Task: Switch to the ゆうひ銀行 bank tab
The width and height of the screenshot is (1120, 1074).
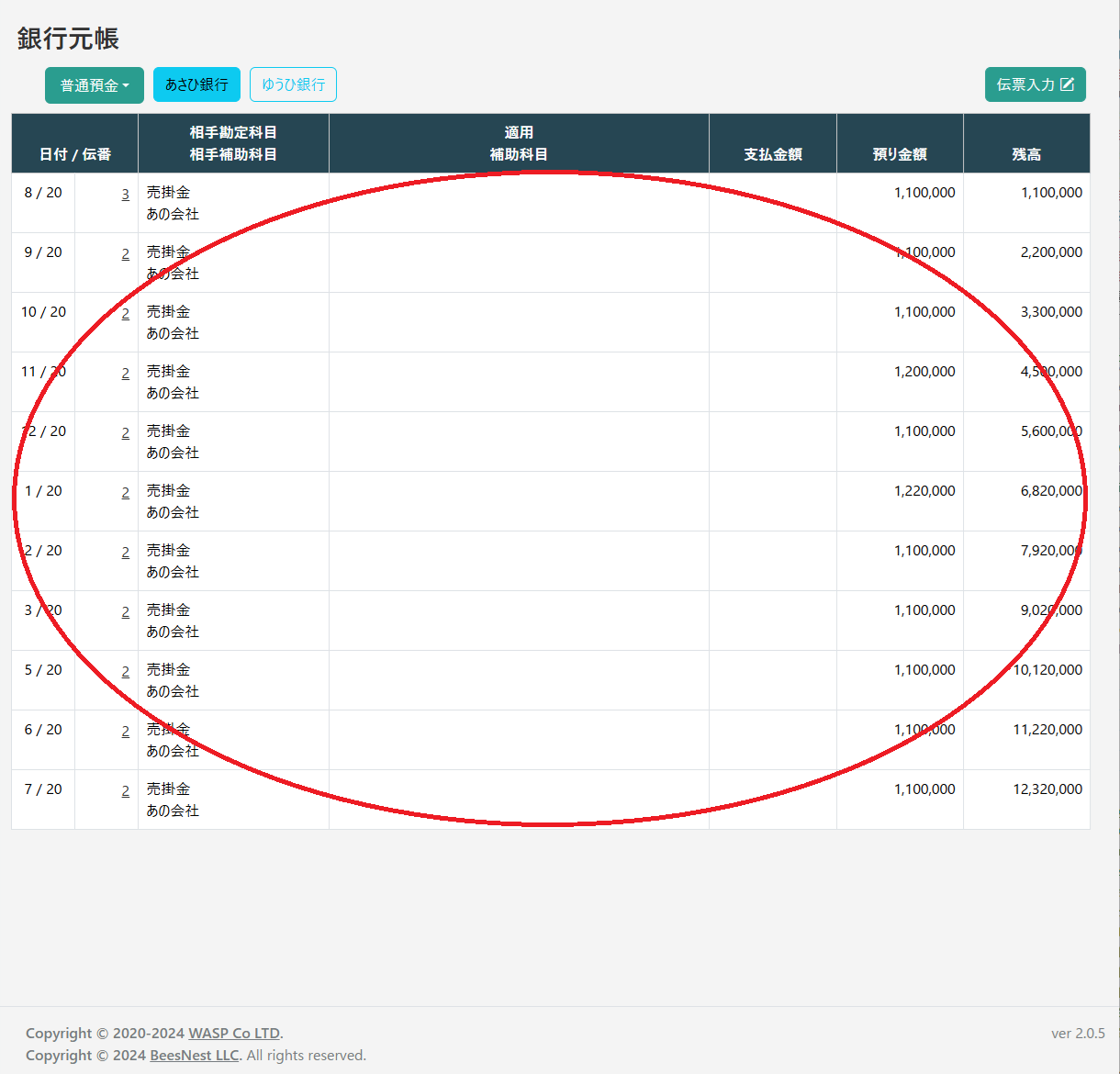Action: [293, 84]
